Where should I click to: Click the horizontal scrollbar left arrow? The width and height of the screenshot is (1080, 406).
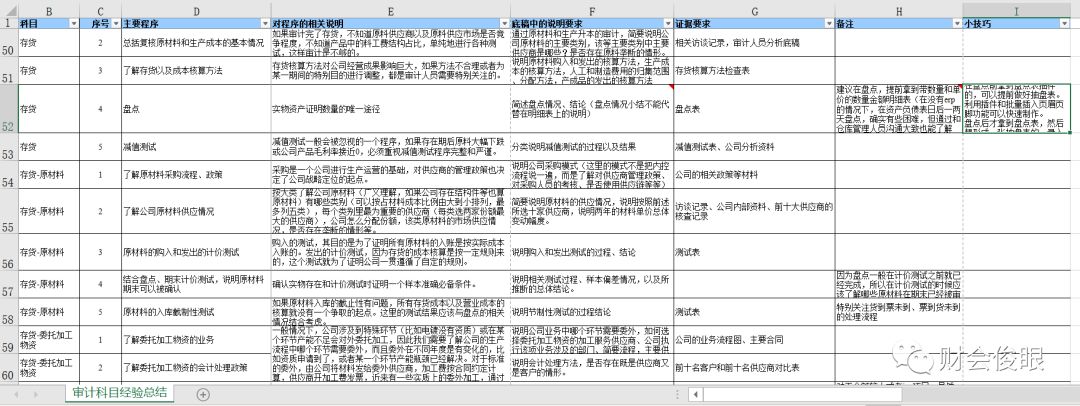(x=696, y=394)
